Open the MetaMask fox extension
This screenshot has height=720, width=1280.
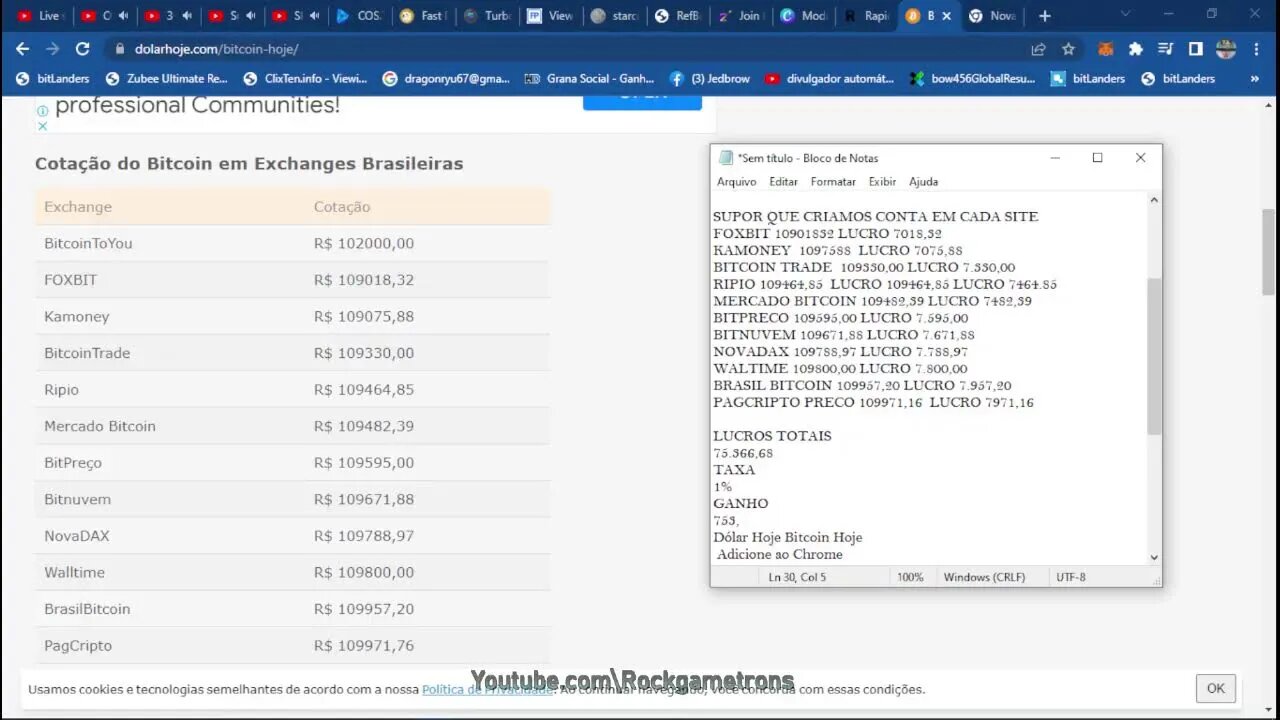click(1106, 49)
